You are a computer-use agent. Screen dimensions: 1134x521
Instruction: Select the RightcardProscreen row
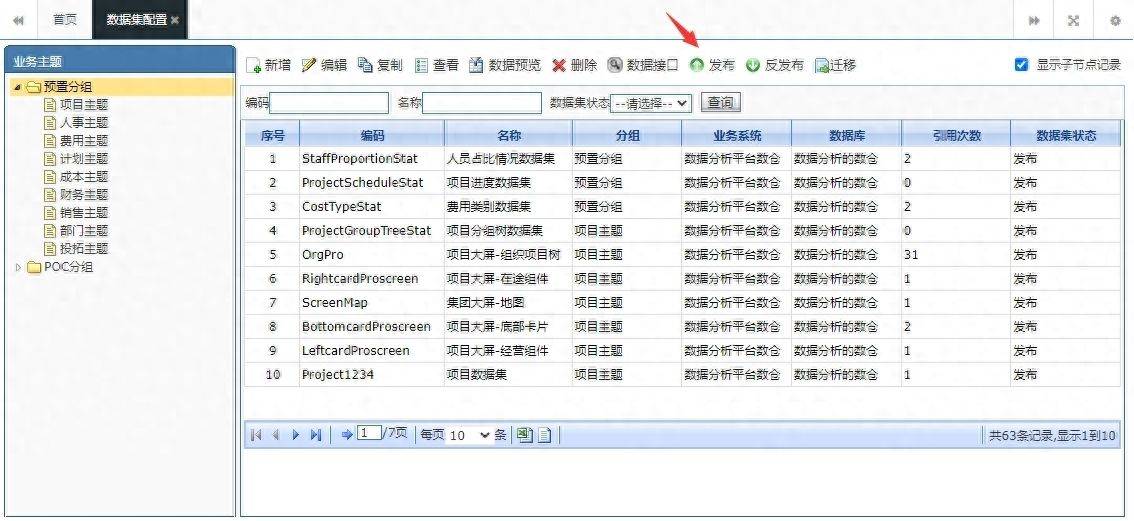[x=683, y=279]
